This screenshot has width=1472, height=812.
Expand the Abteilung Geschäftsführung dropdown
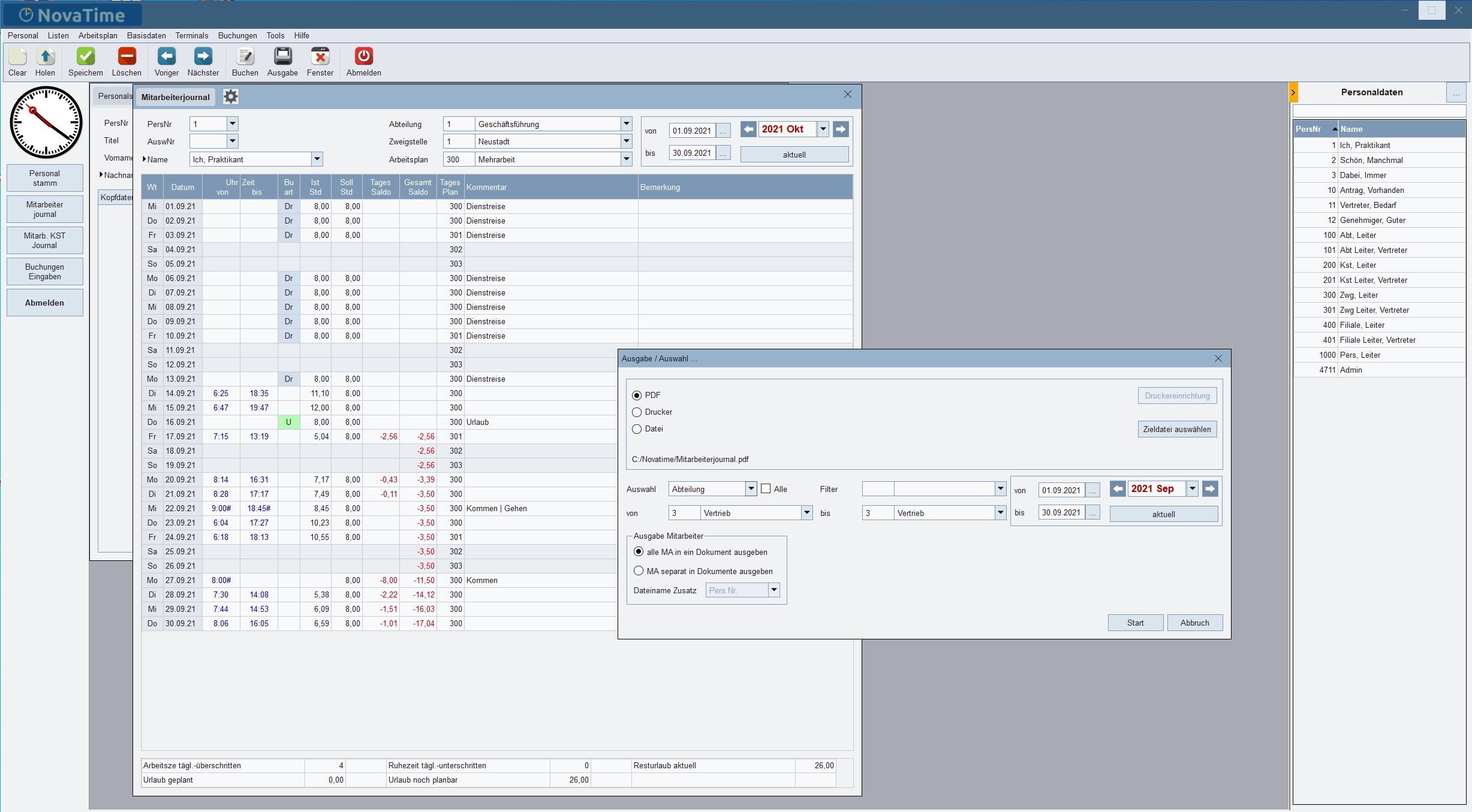(x=626, y=124)
